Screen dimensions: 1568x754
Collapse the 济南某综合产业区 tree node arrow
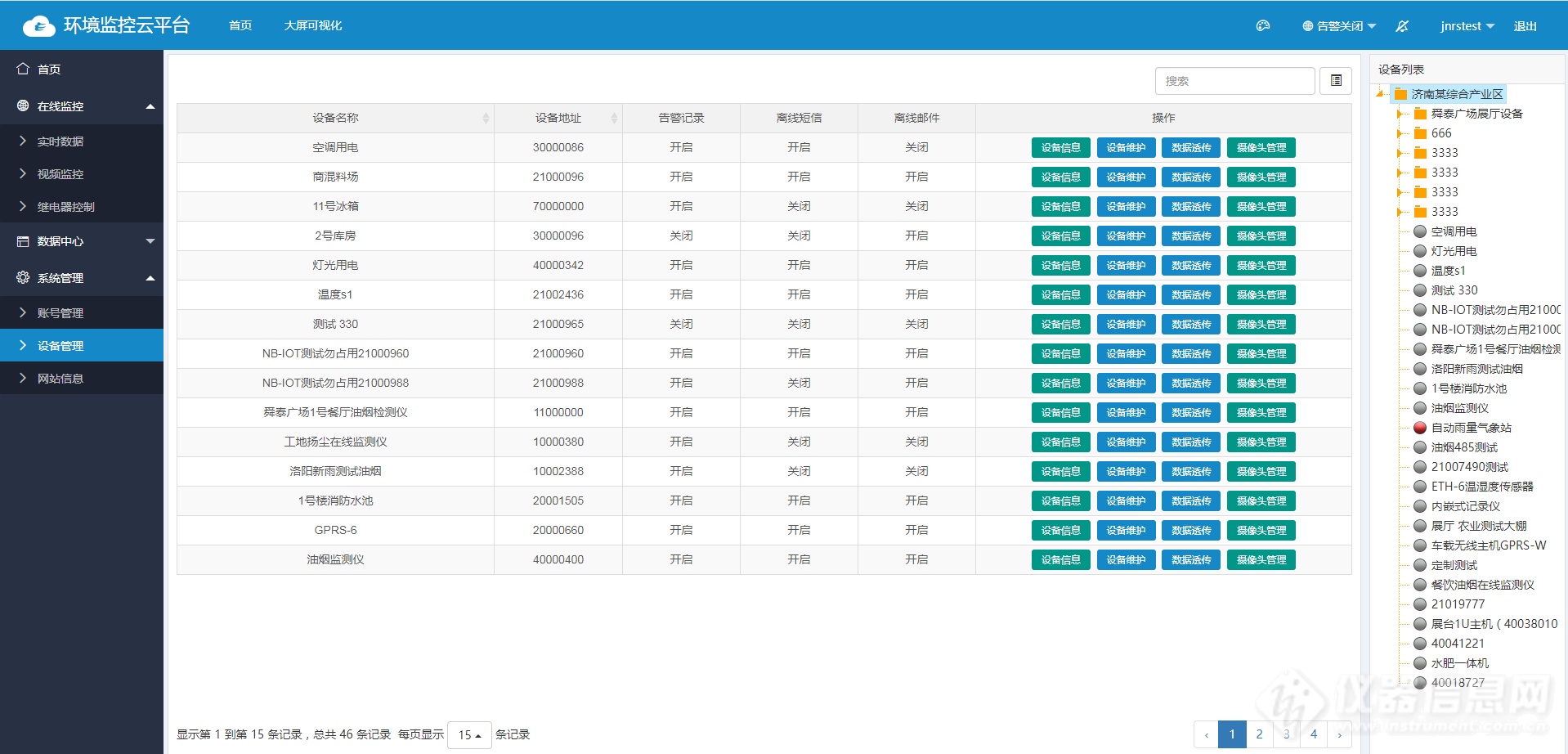coord(1381,94)
